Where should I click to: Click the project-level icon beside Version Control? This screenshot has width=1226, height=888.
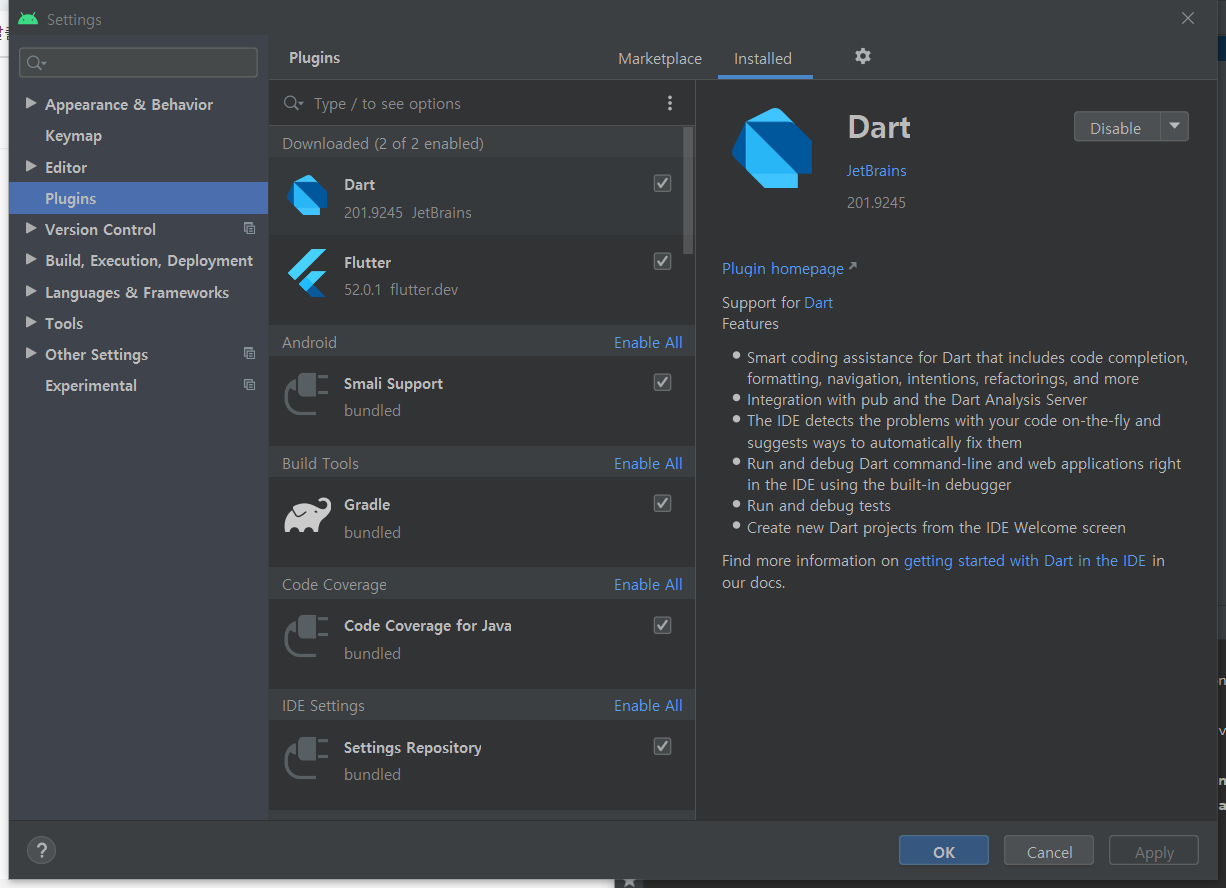249,229
